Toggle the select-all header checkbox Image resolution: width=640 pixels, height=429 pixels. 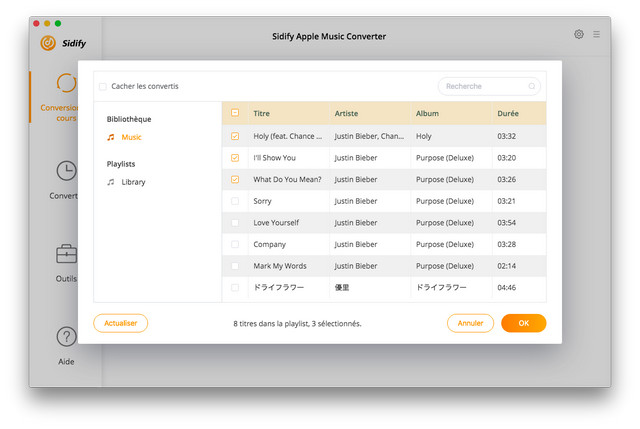[x=235, y=113]
